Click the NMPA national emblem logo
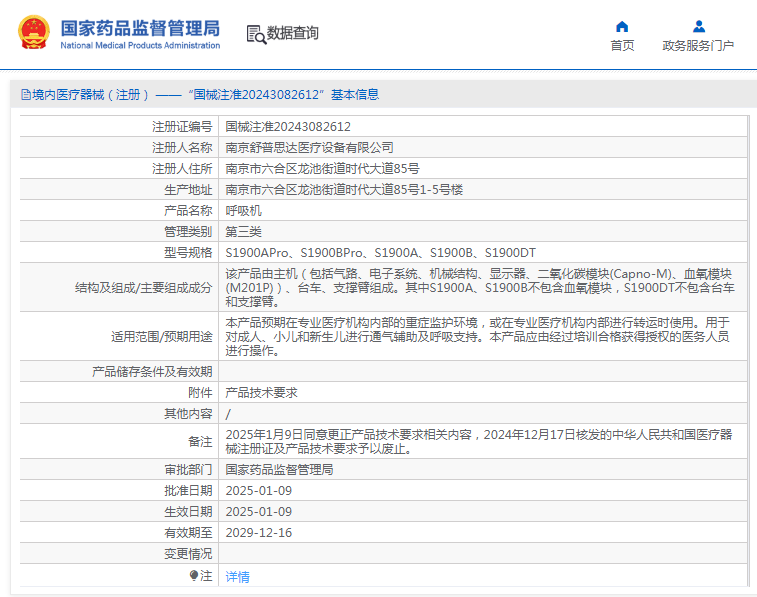757x597 pixels. (34, 33)
